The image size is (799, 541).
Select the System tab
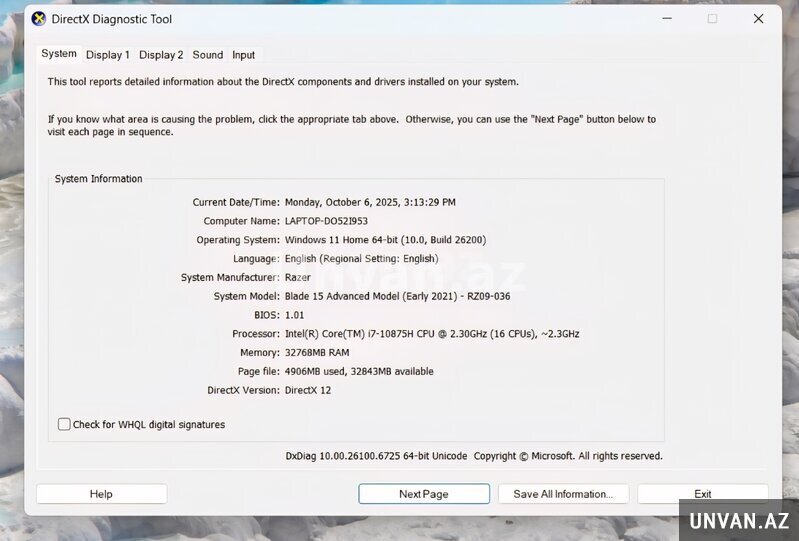[x=59, y=54]
